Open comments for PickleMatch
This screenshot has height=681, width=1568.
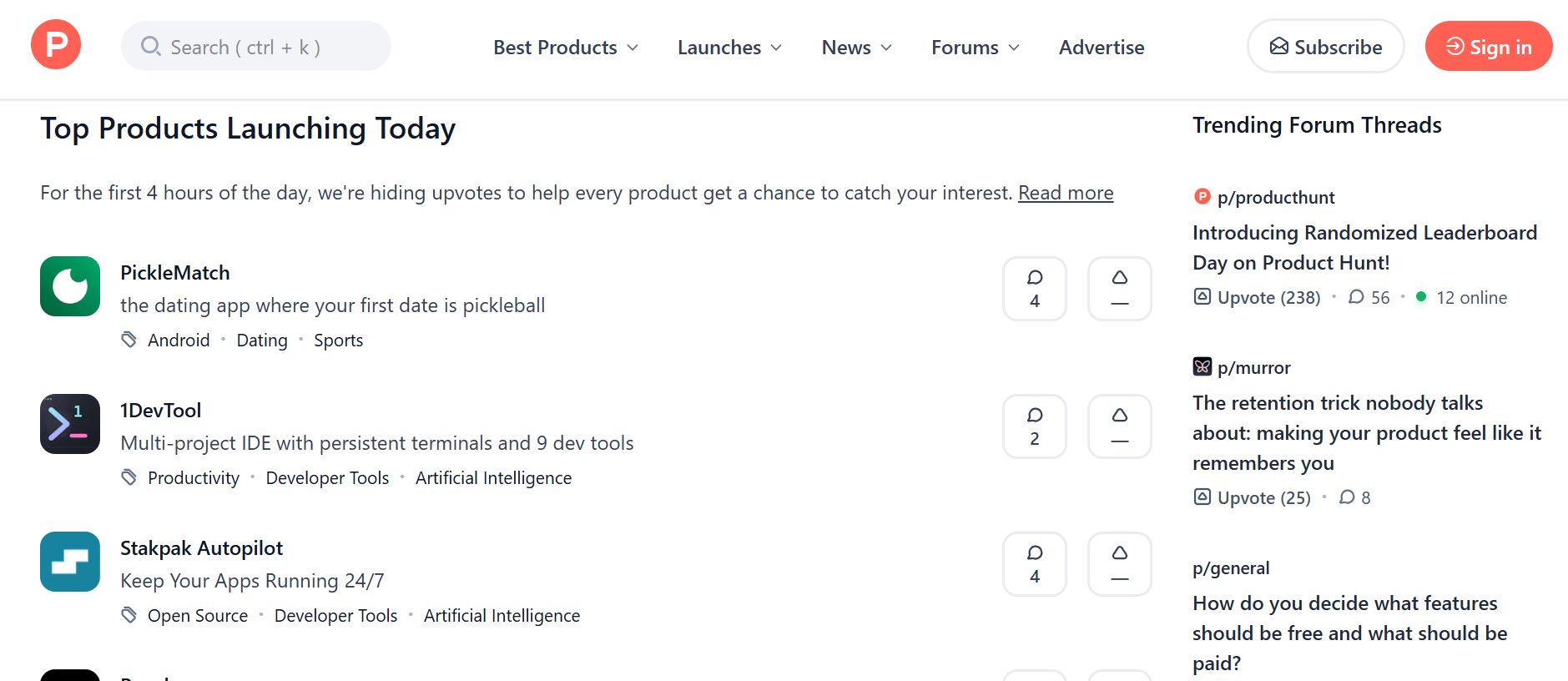pos(1034,289)
